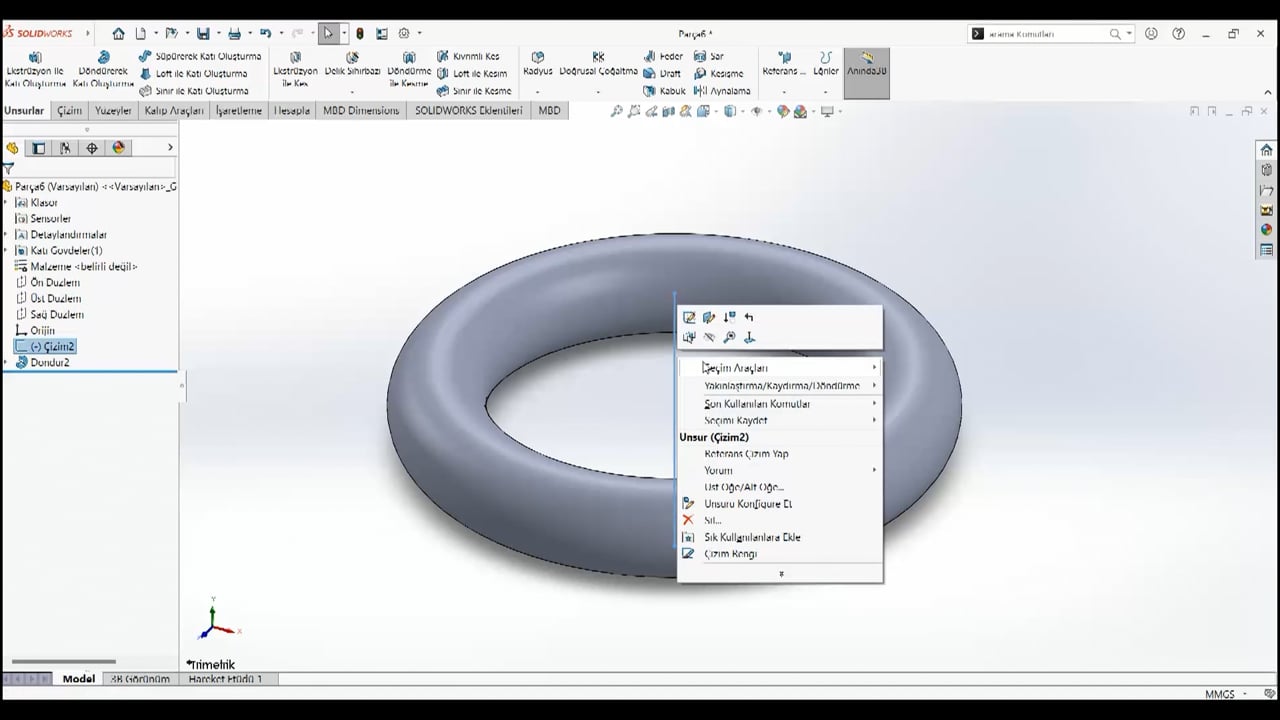Choose Çizim Rengi from context menu
Viewport: 1280px width, 720px height.
[x=780, y=554]
